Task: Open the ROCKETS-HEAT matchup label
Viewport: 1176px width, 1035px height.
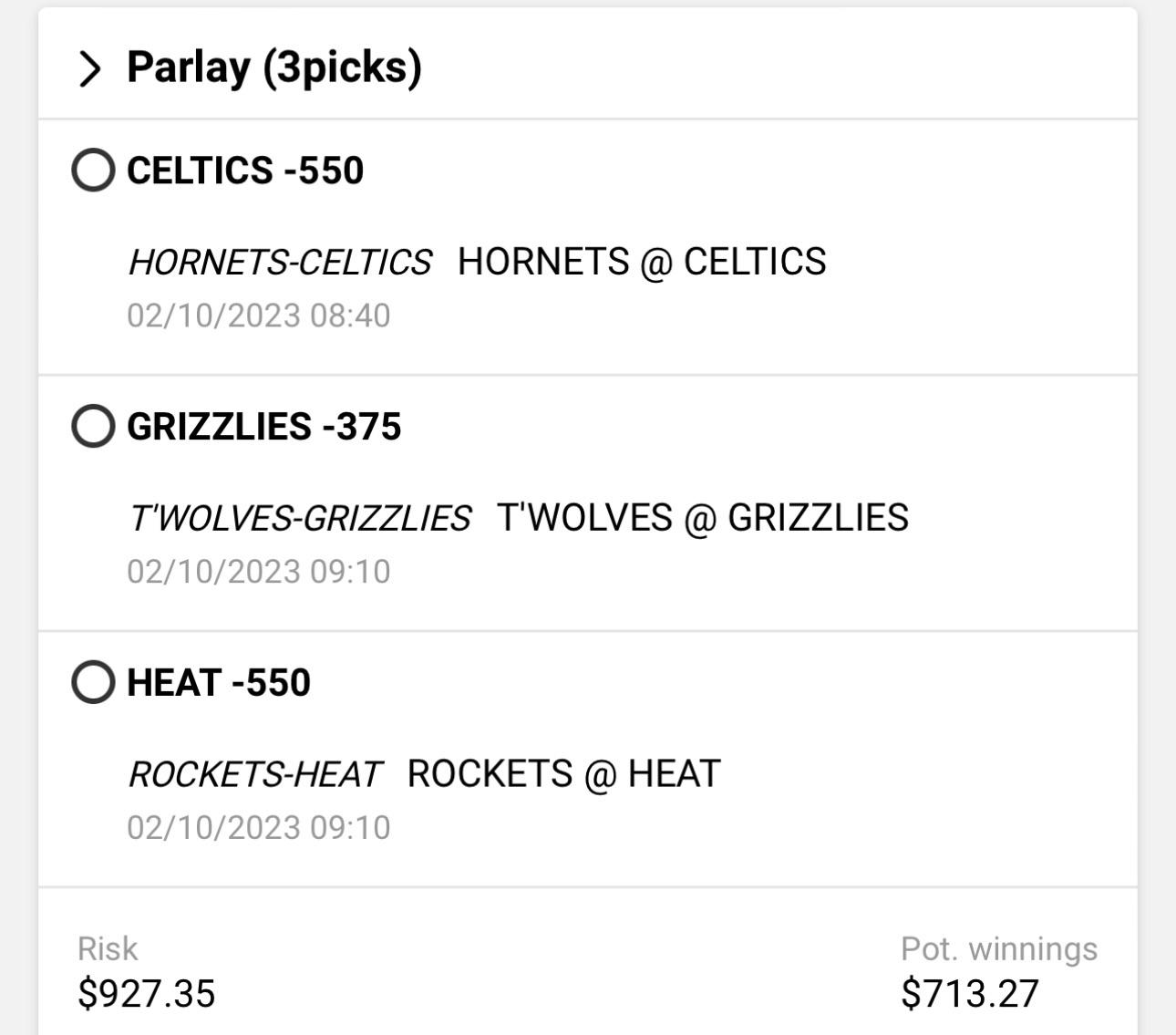Action: (258, 773)
